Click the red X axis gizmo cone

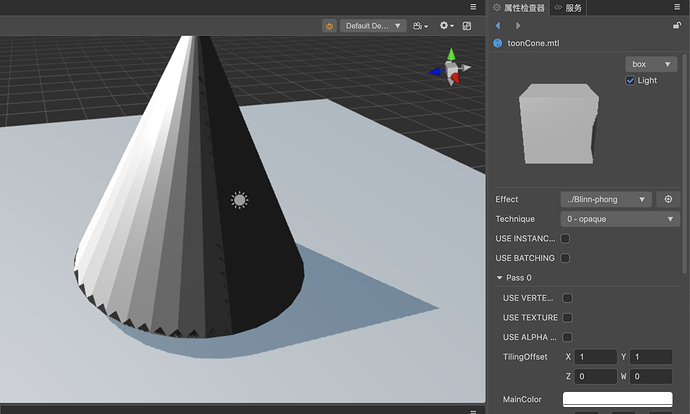point(455,78)
